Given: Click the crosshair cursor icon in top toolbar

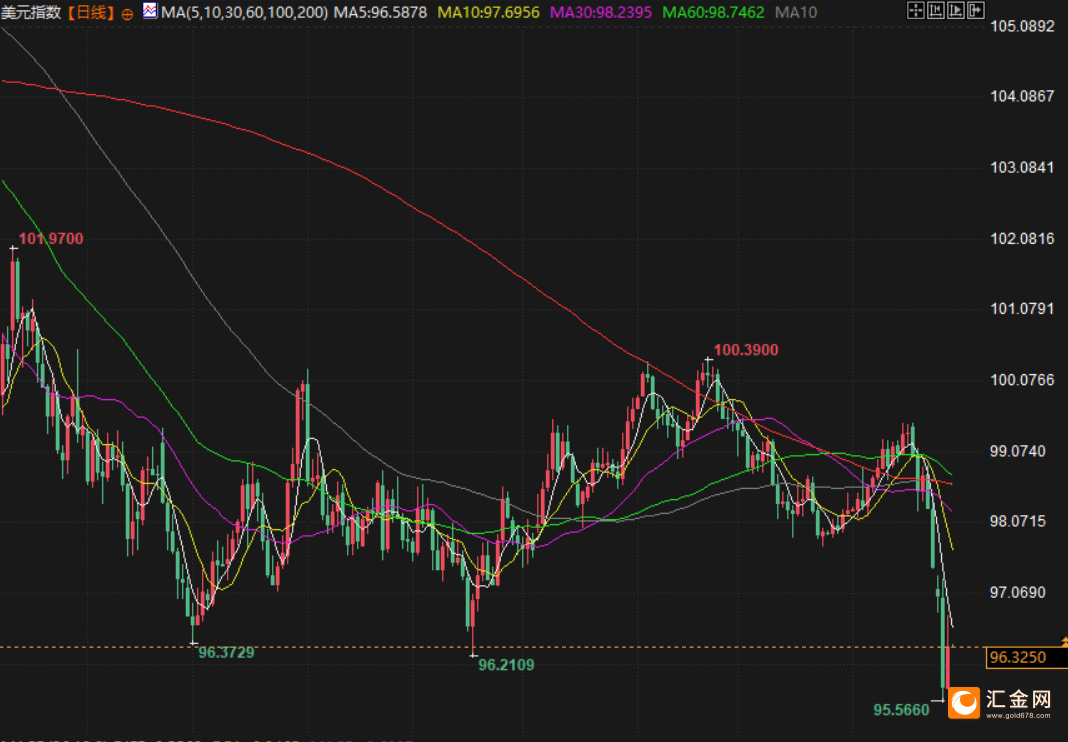Looking at the screenshot, I should [916, 10].
